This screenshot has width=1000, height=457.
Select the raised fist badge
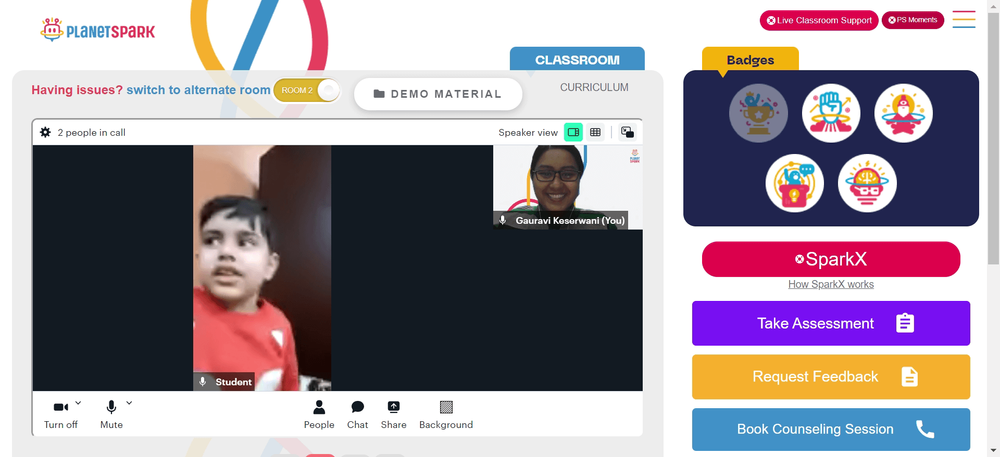pyautogui.click(x=831, y=113)
